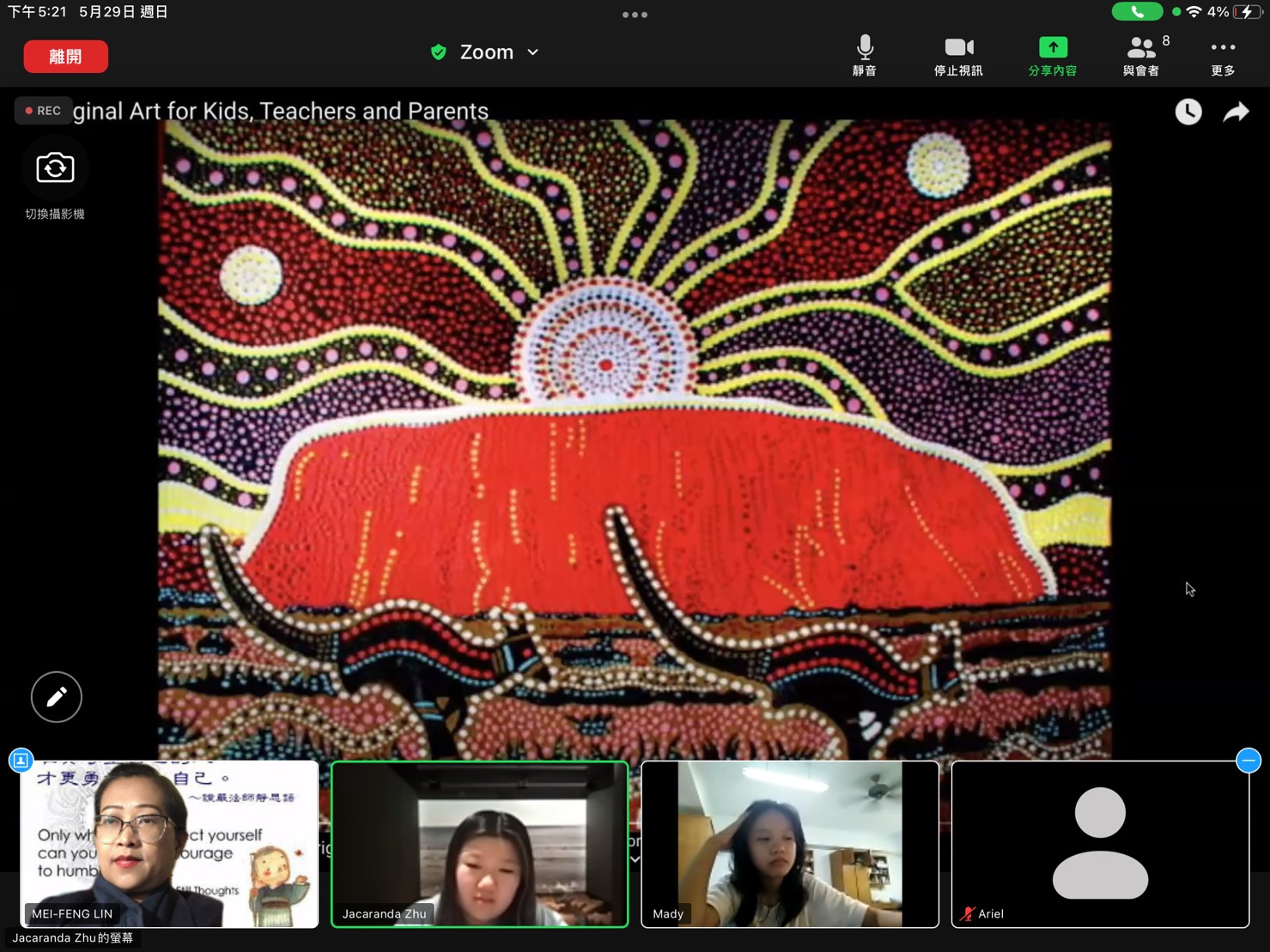This screenshot has height=952, width=1270.
Task: Tap the share arrow icon on video
Action: [x=1236, y=112]
